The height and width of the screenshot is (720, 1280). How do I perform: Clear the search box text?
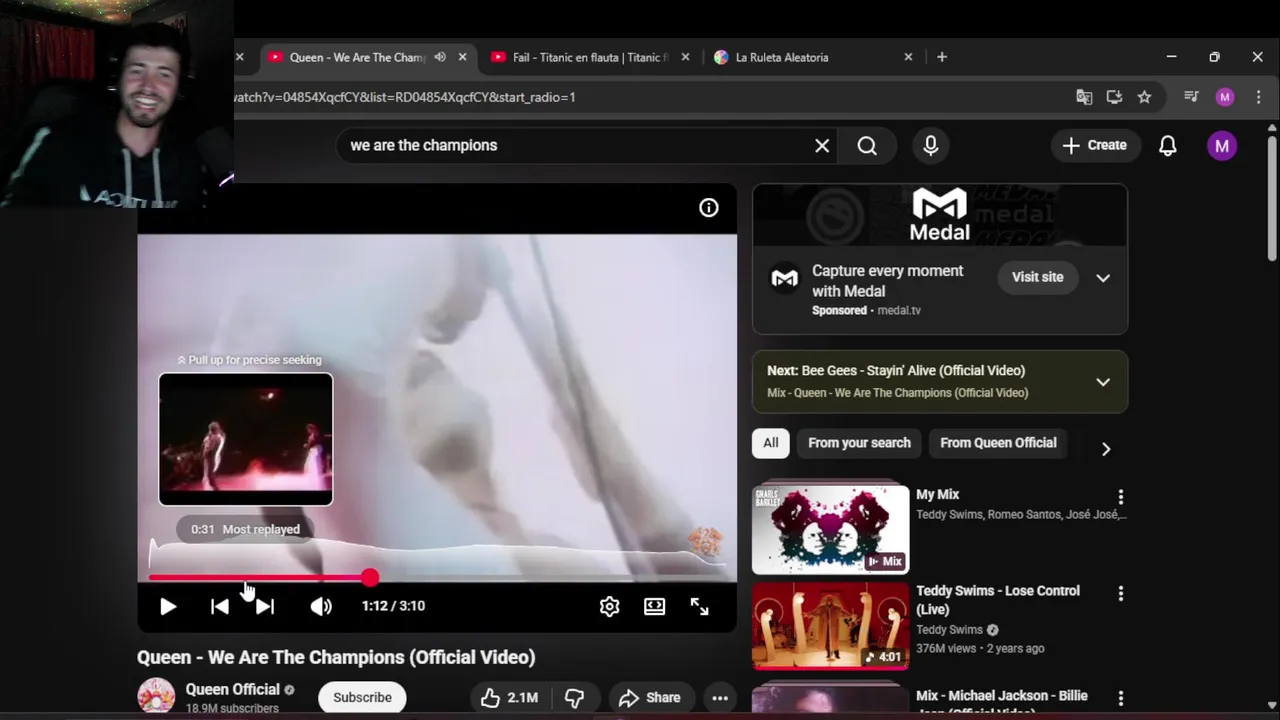click(x=822, y=146)
